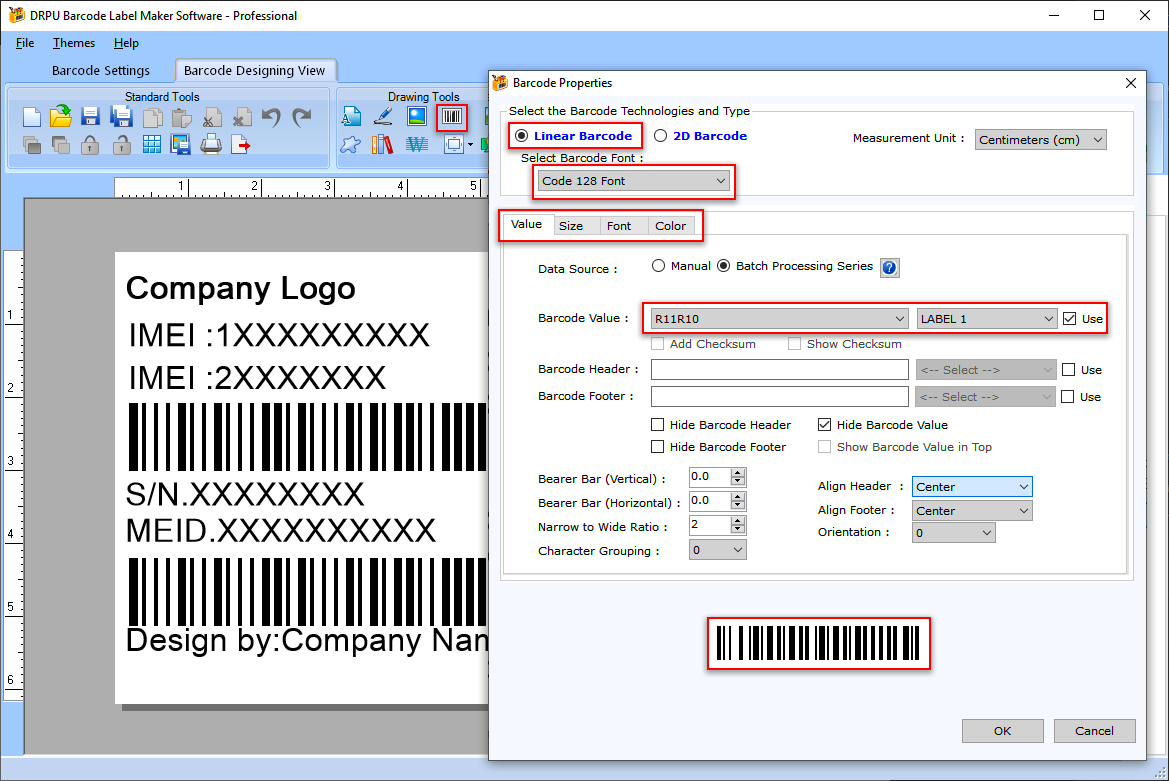Open the blue help icon beside Batch Processing Series

point(889,268)
